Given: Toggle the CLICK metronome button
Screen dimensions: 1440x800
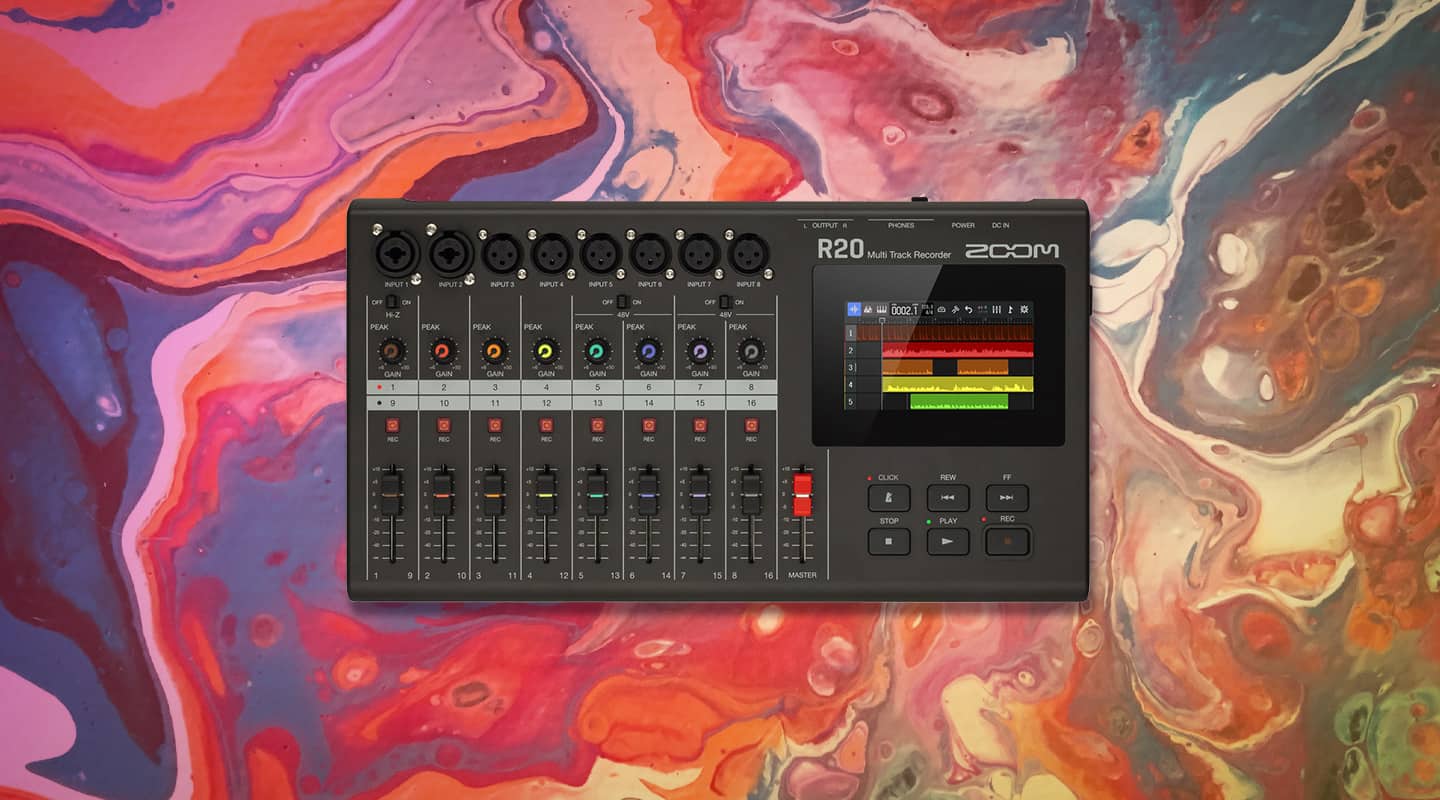Looking at the screenshot, I should click(x=888, y=498).
